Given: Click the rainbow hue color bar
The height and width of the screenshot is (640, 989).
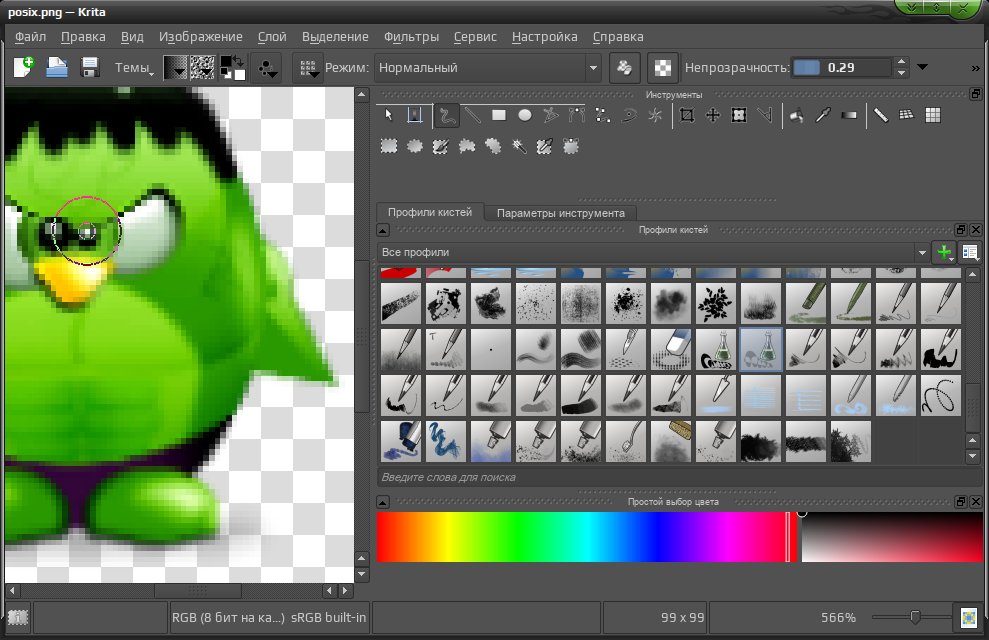Looking at the screenshot, I should (585, 537).
